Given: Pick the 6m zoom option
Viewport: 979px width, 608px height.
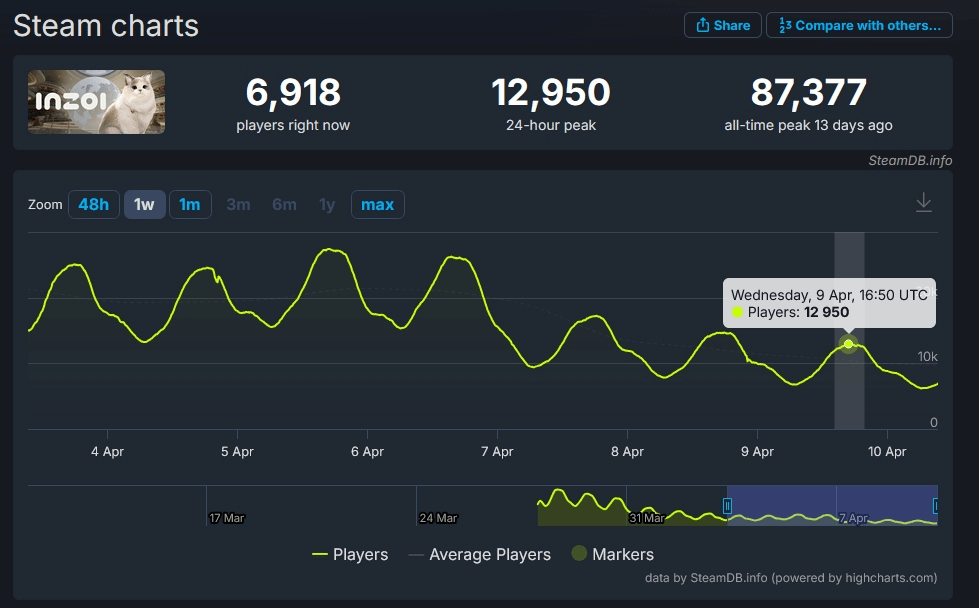Looking at the screenshot, I should [x=284, y=204].
